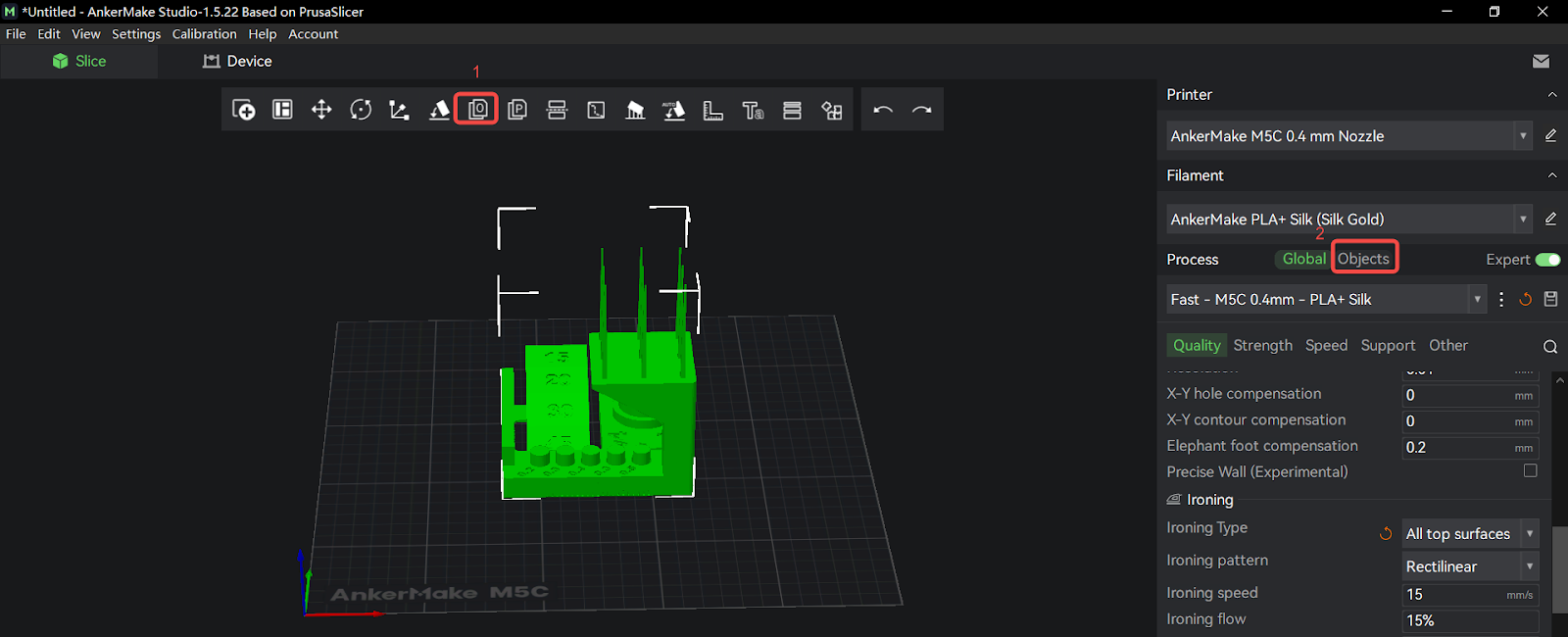The height and width of the screenshot is (637, 1568).
Task: Enable Precise Wall (Experimental) checkbox
Action: tap(1530, 471)
